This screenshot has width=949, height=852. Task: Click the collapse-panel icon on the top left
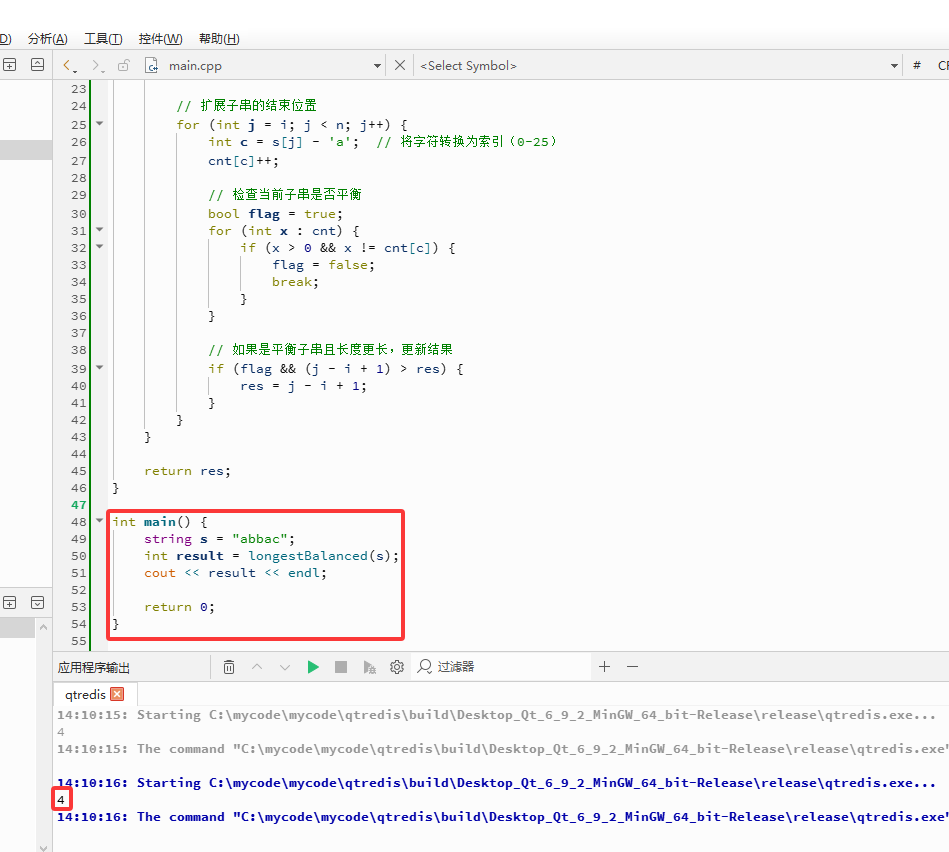(38, 65)
